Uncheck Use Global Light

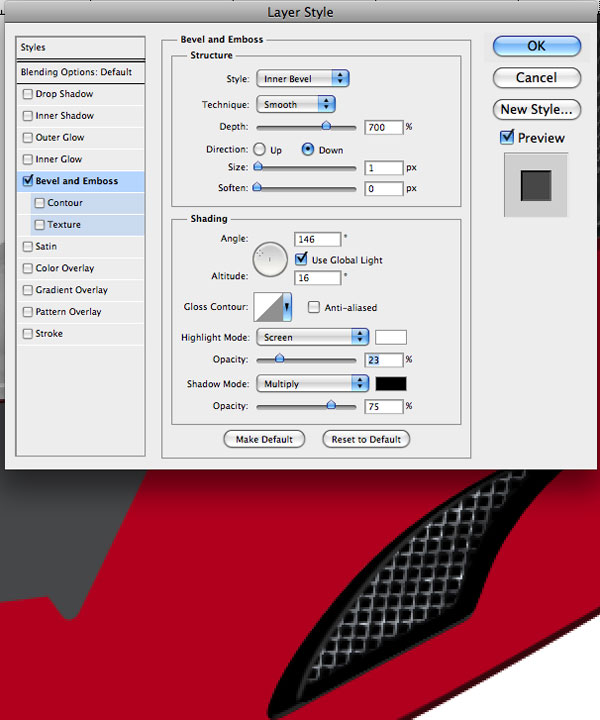tap(301, 259)
